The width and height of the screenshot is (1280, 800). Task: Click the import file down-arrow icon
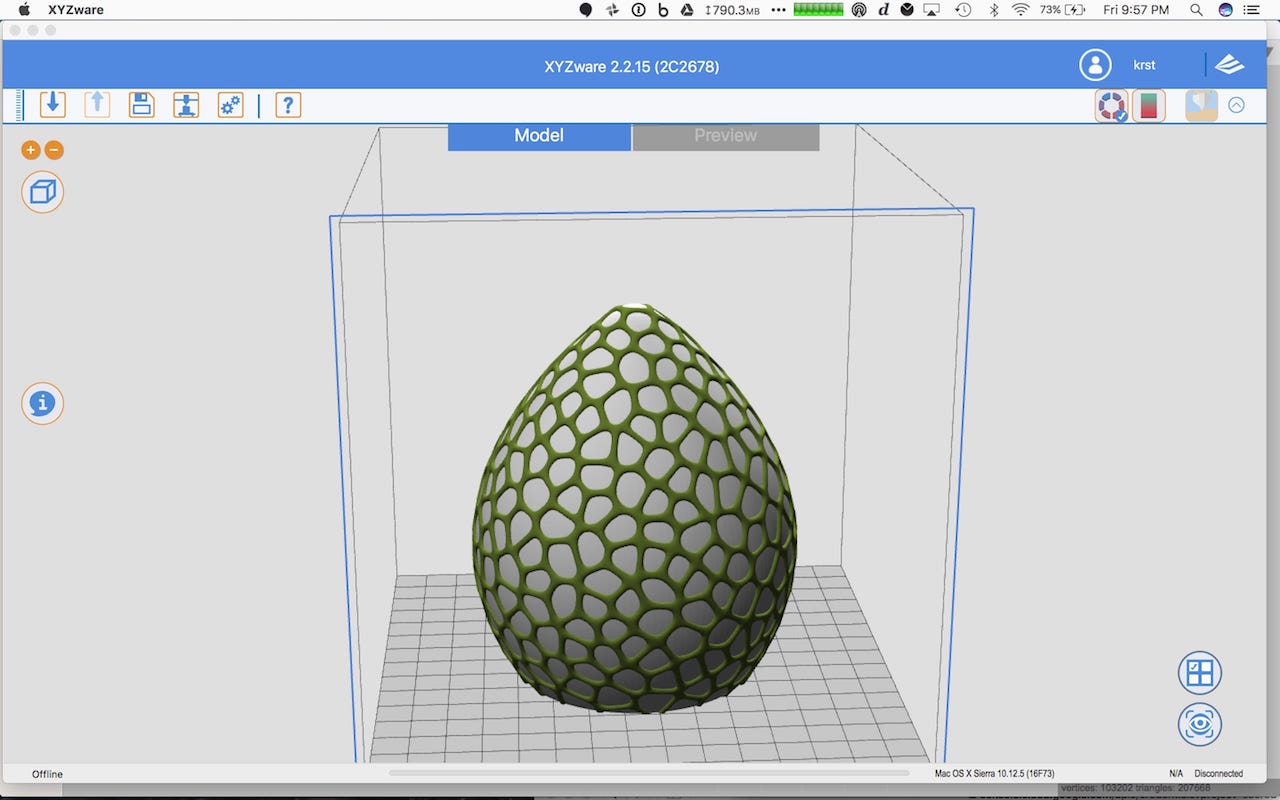coord(53,104)
